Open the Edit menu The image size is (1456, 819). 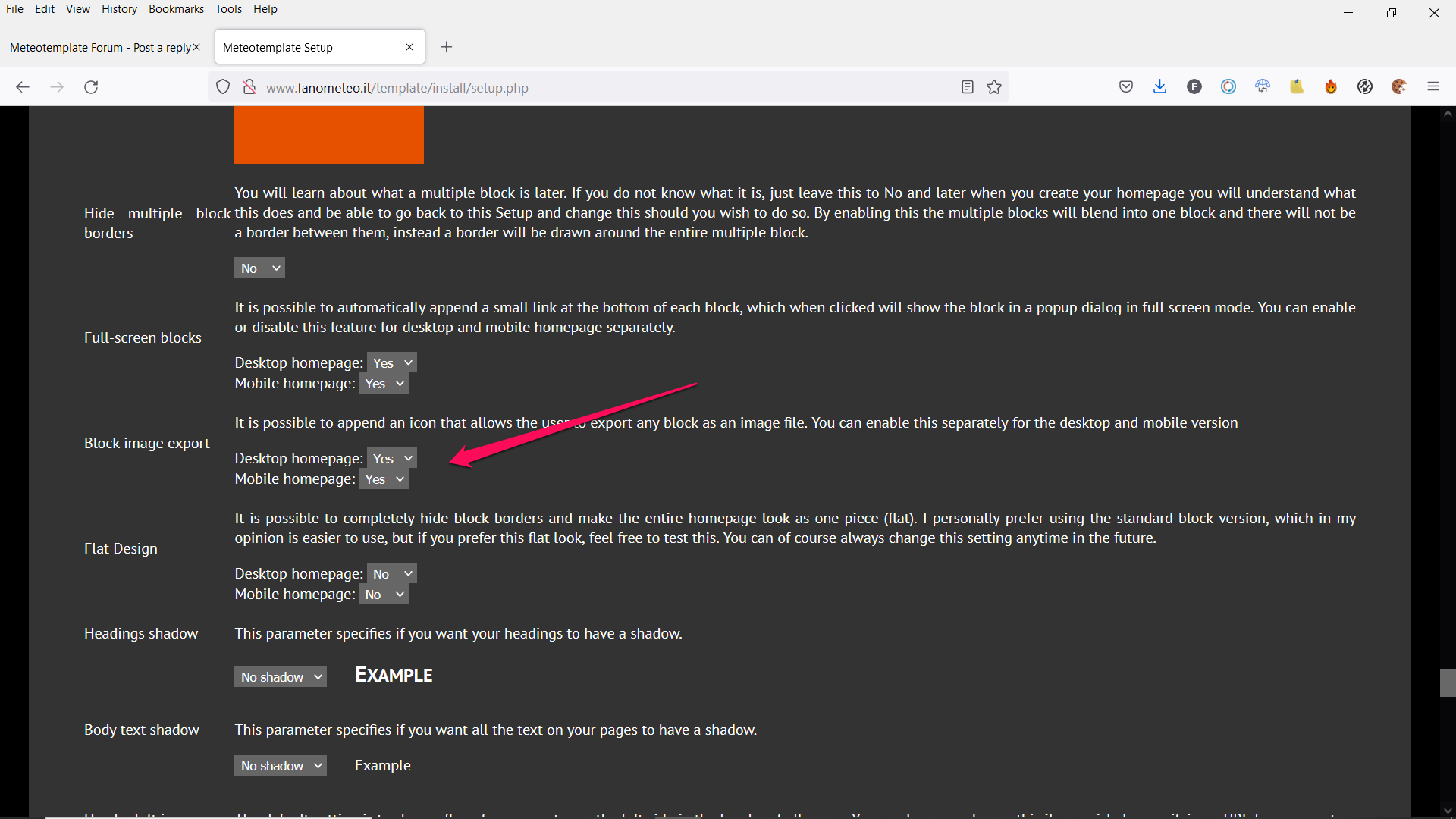point(45,9)
